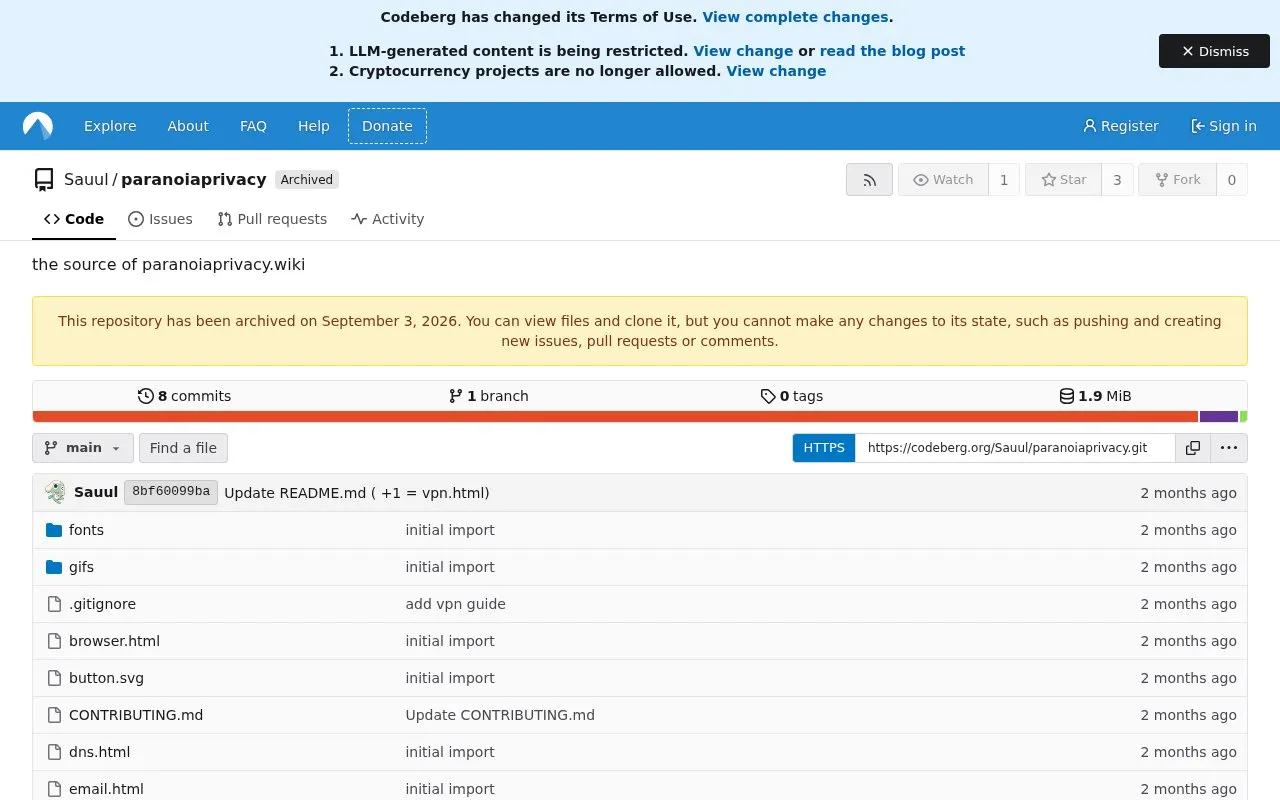Click the Sign in link
Image resolution: width=1280 pixels, height=800 pixels.
(x=1224, y=126)
